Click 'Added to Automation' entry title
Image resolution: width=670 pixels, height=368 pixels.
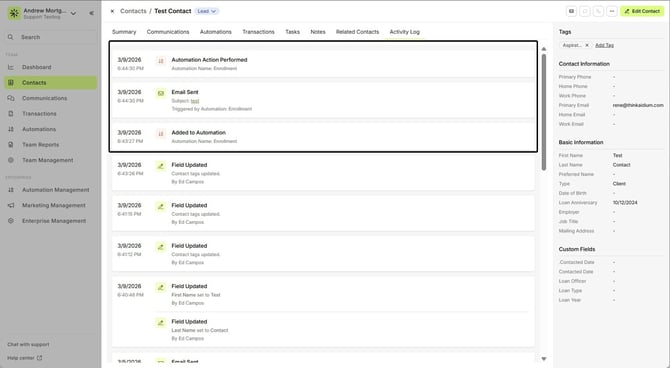tap(199, 132)
